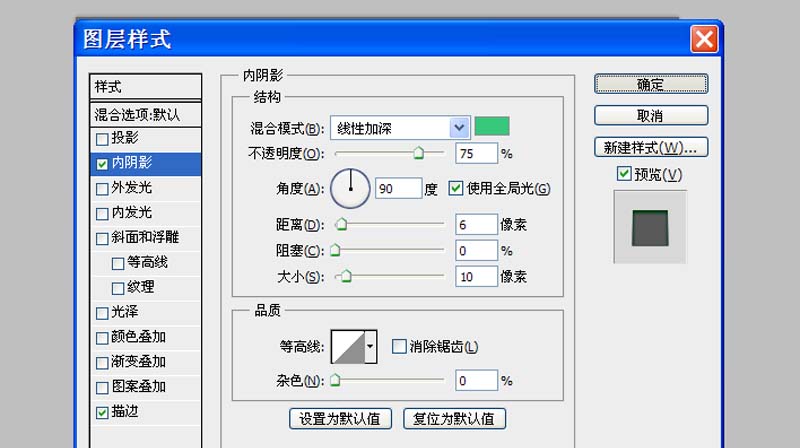
Task: Close the Layer Style dialog
Action: (703, 39)
